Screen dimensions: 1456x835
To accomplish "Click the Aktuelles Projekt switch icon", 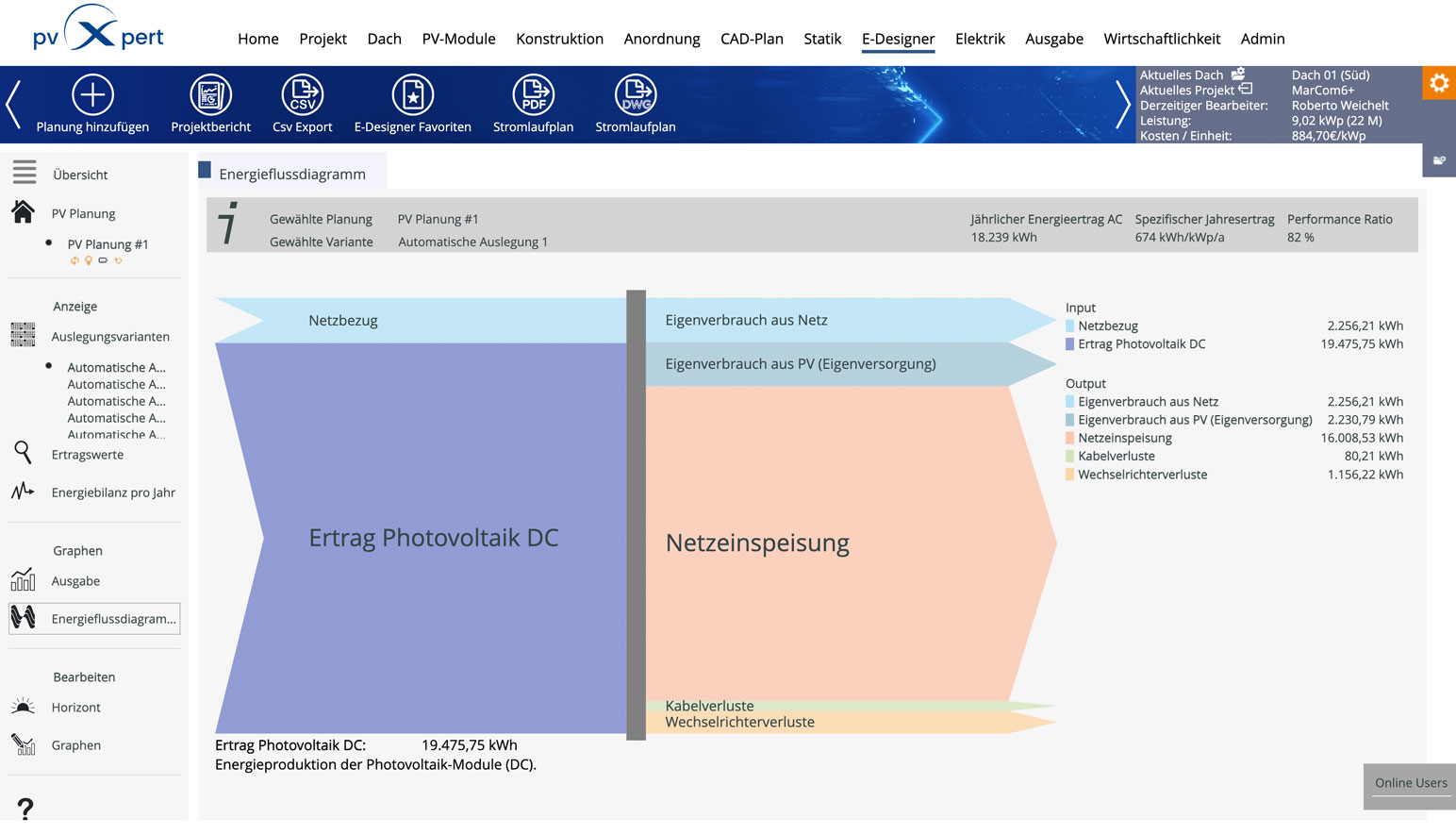I will [x=1246, y=90].
